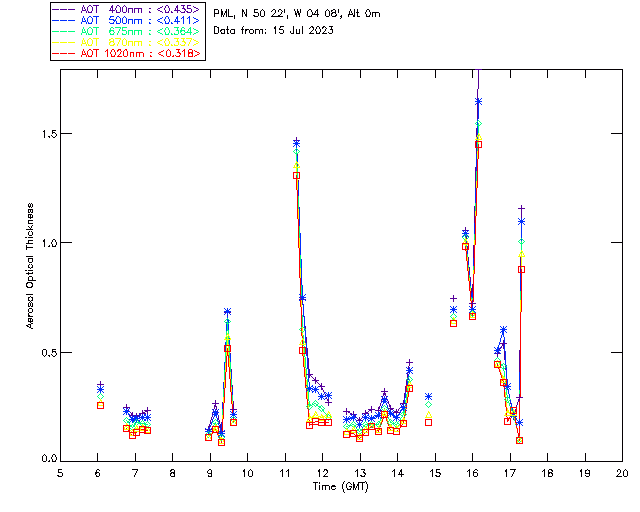Click the x-axis label 14
This screenshot has height=512, width=640.
pos(398,473)
